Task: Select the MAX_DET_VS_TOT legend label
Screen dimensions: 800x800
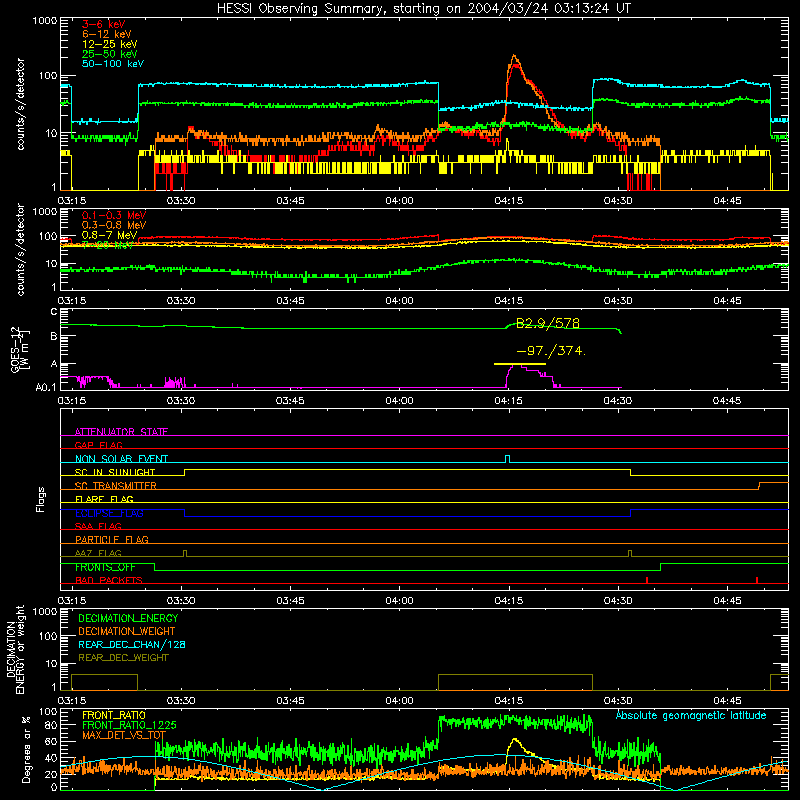Action: click(124, 735)
